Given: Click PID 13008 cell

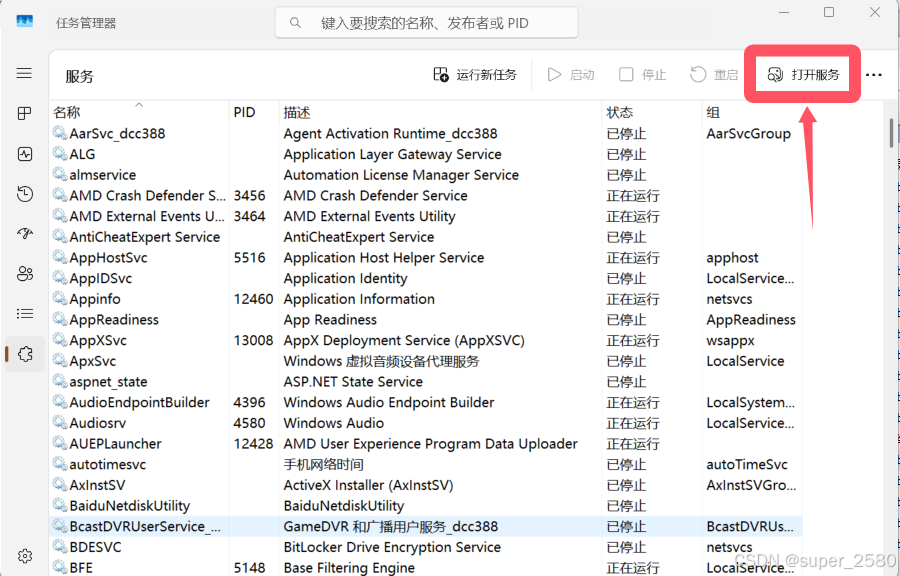Looking at the screenshot, I should point(253,340).
